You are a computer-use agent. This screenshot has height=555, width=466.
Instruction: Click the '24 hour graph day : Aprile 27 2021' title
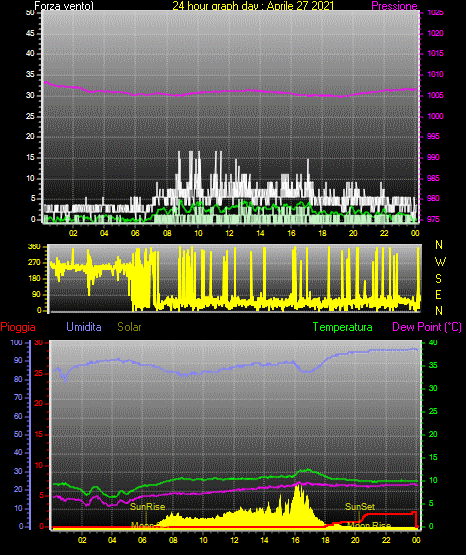pos(253,6)
